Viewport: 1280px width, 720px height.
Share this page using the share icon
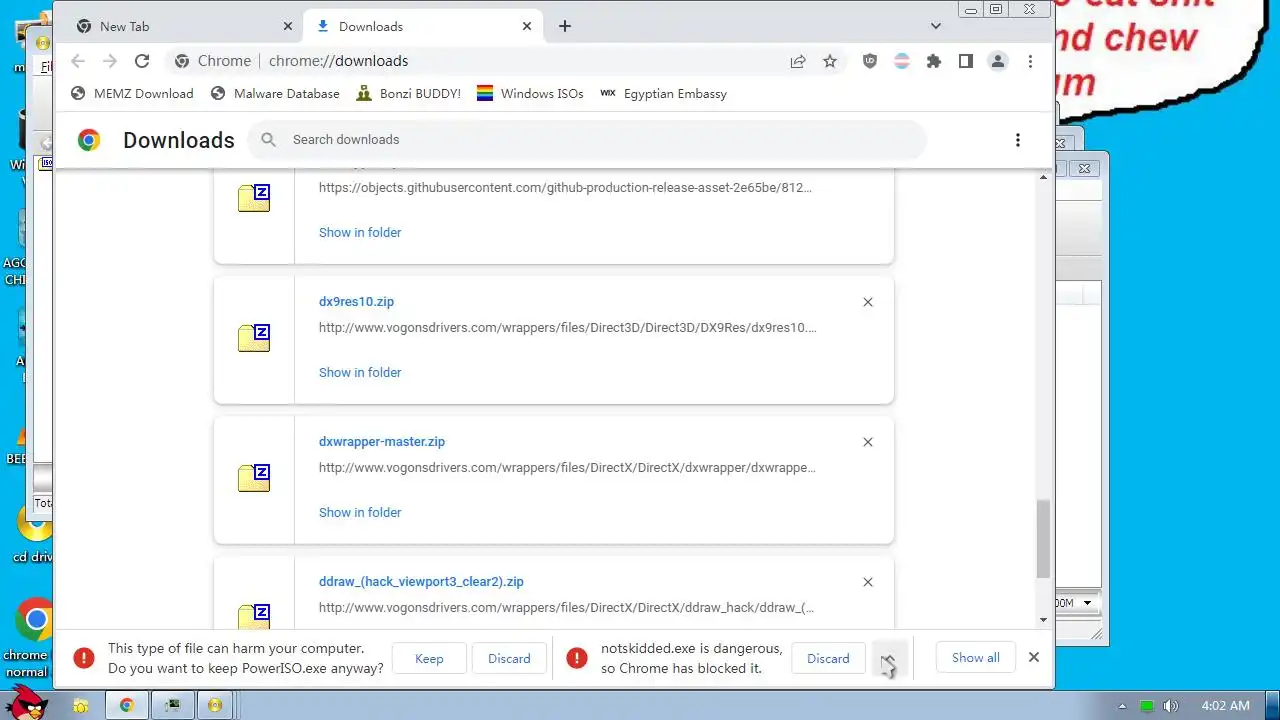(x=798, y=61)
